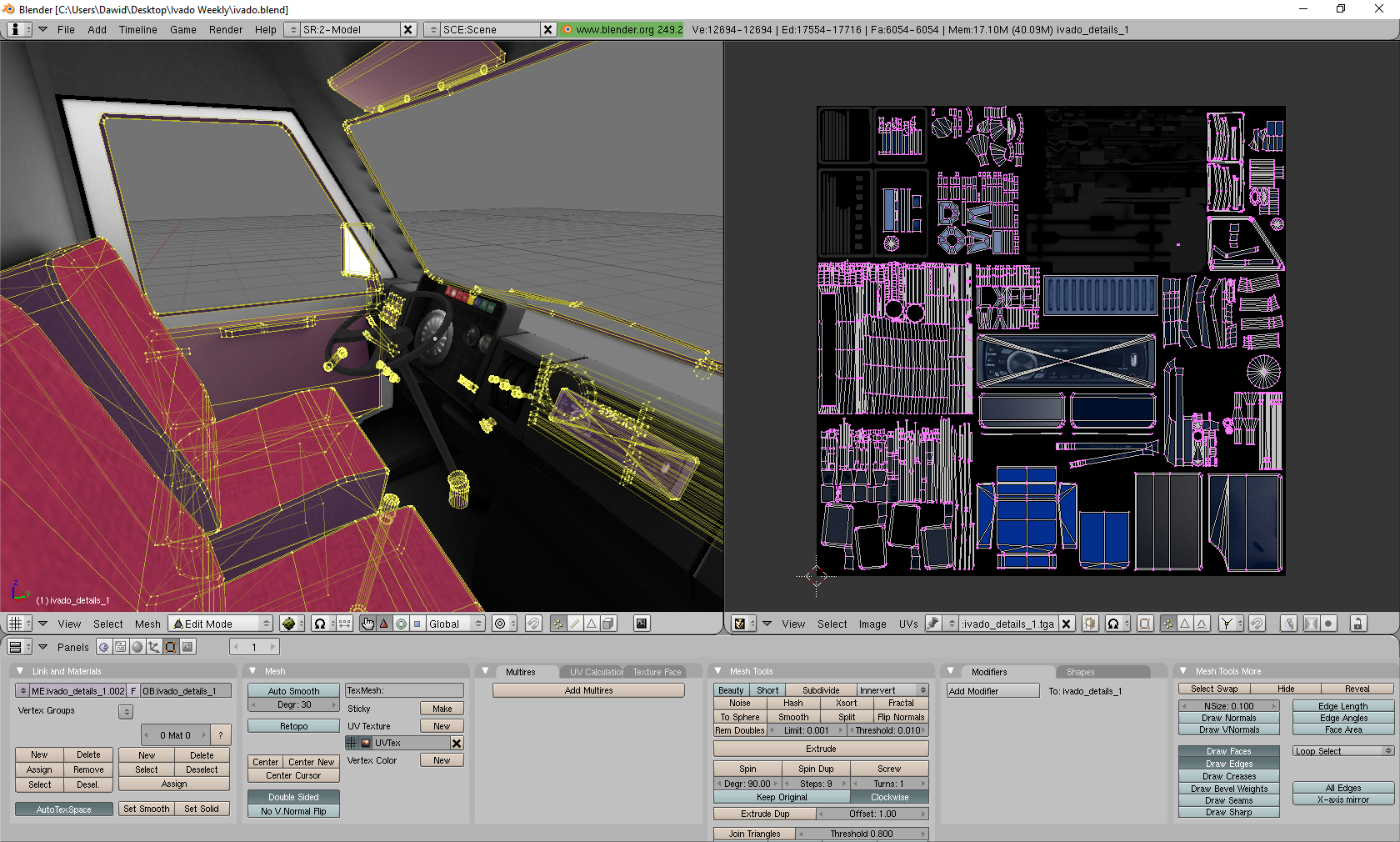
Task: Switch to face select mode in 3D viewport
Action: click(x=592, y=624)
